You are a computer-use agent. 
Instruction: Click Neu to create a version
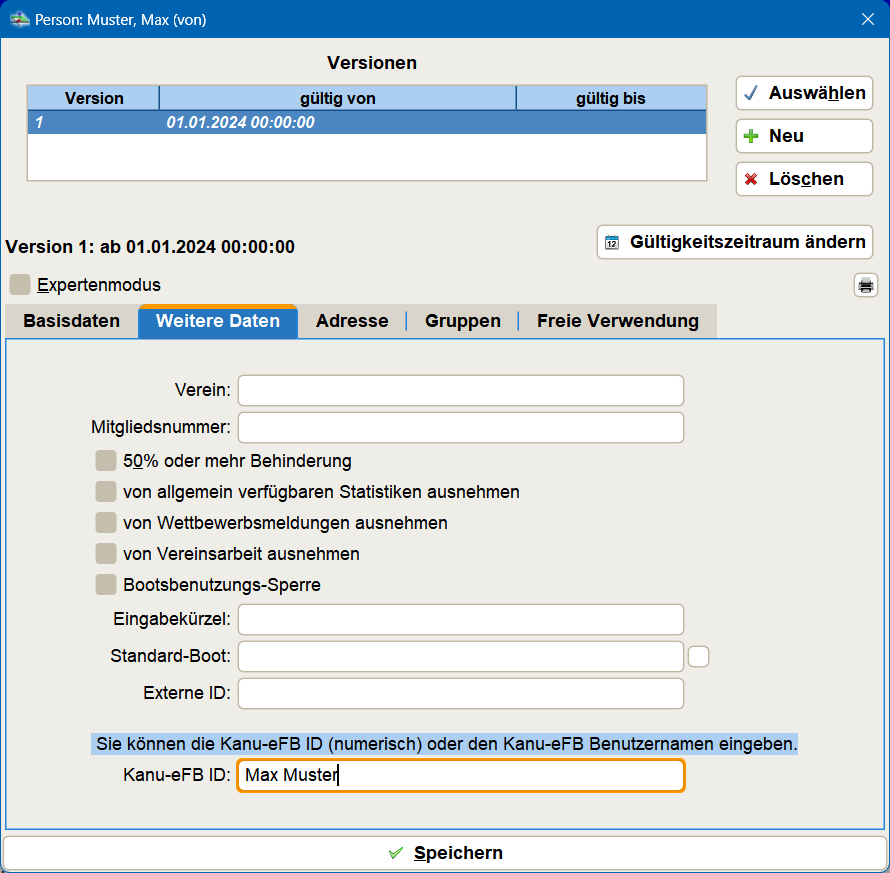(804, 136)
